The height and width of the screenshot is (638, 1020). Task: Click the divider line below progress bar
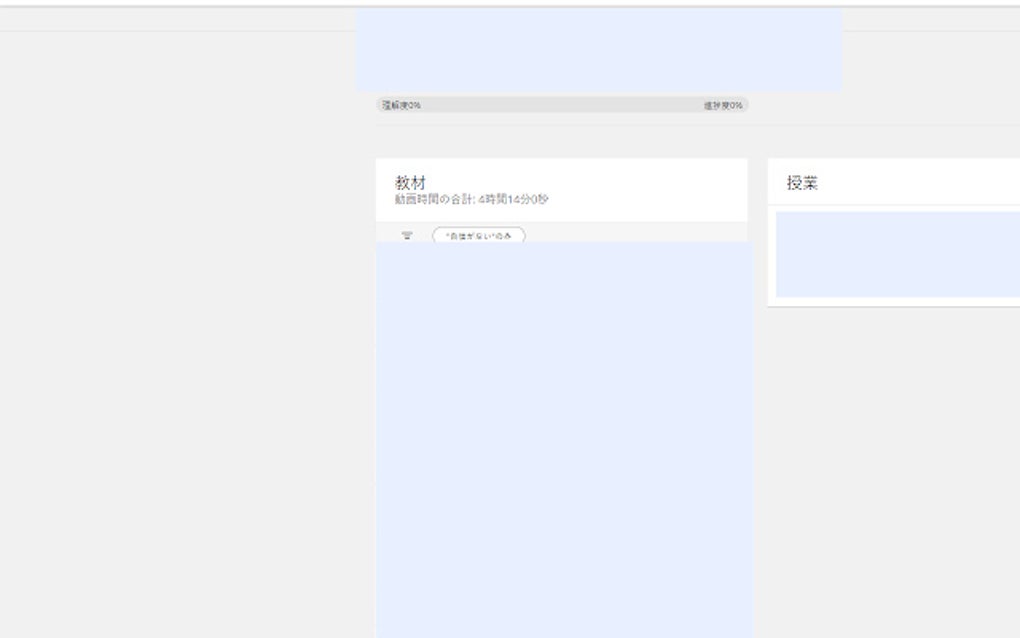697,126
